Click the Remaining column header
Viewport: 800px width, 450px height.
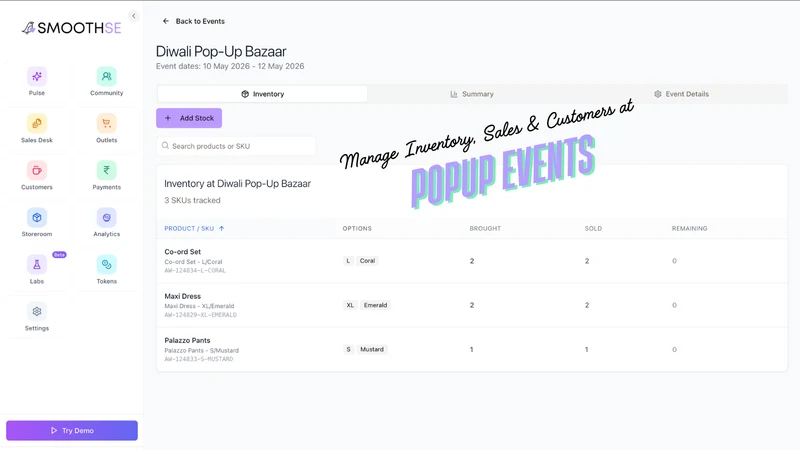pyautogui.click(x=689, y=229)
